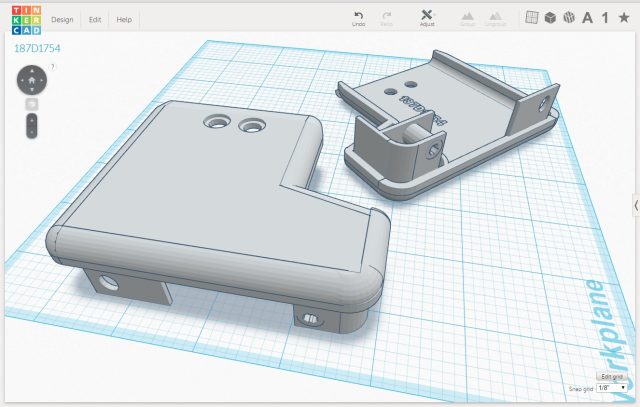Open the Help menu
Viewport: 640px width, 407px height.
click(124, 20)
